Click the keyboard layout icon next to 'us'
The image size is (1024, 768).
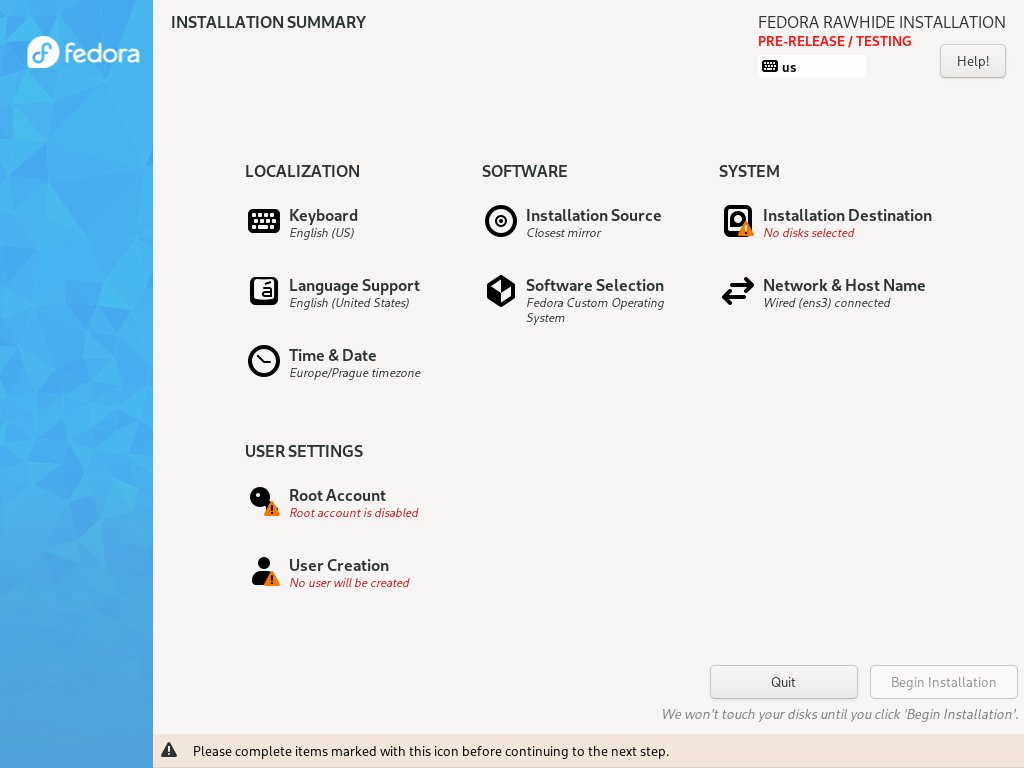[x=770, y=66]
